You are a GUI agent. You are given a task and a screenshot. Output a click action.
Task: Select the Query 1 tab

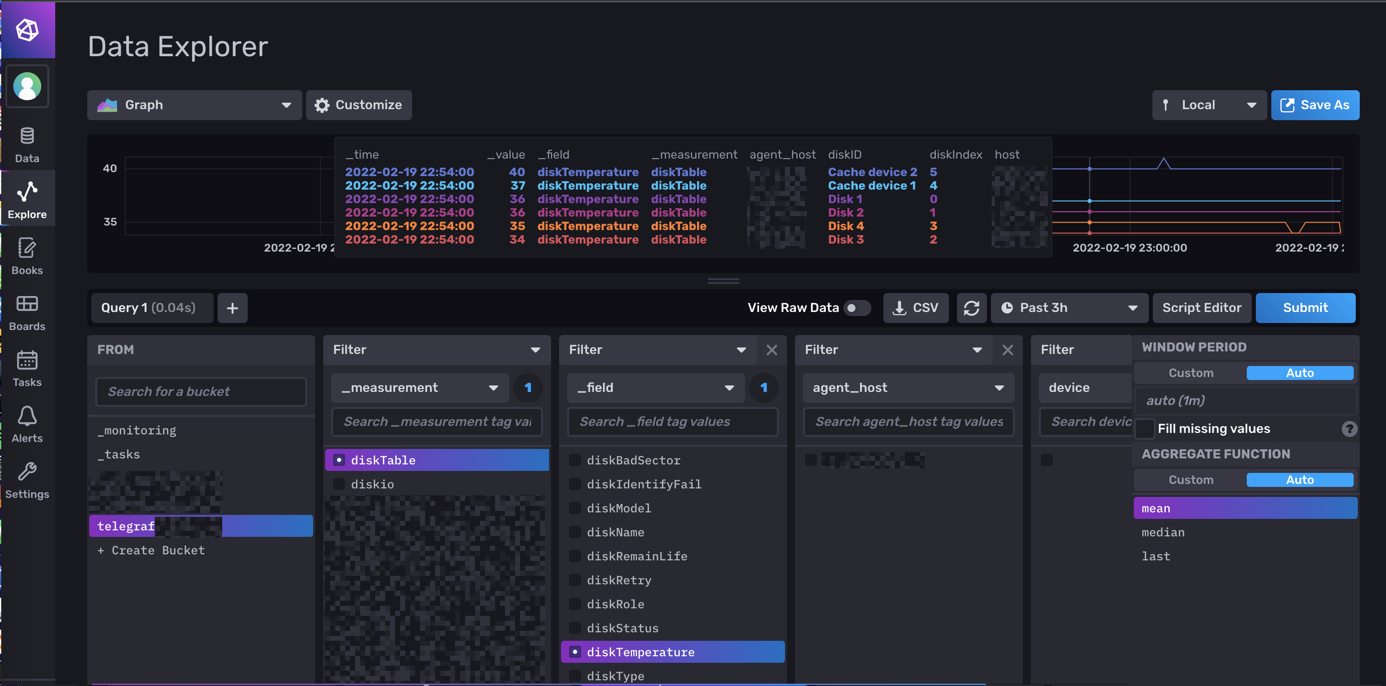pyautogui.click(x=151, y=308)
